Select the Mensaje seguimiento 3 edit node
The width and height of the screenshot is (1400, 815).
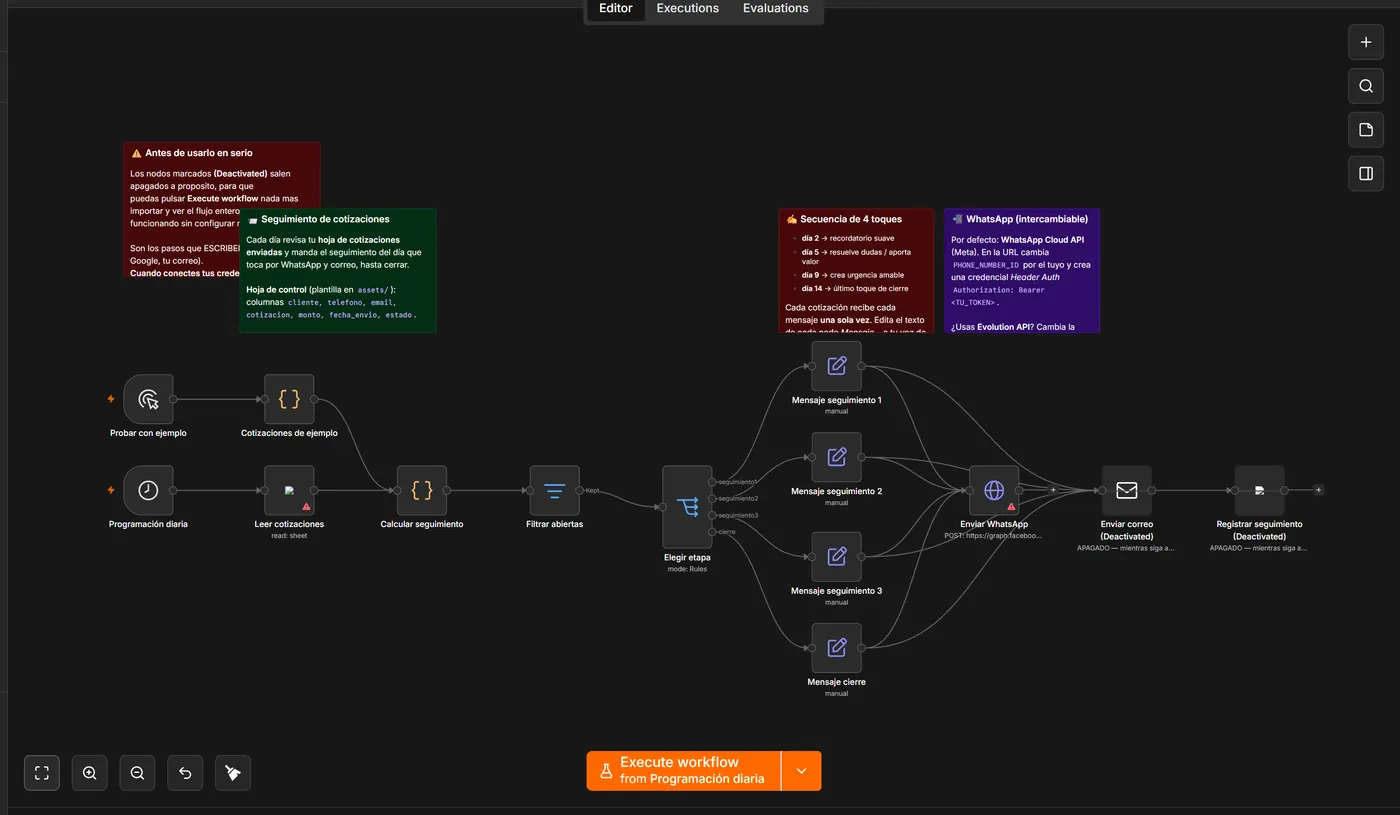tap(836, 556)
